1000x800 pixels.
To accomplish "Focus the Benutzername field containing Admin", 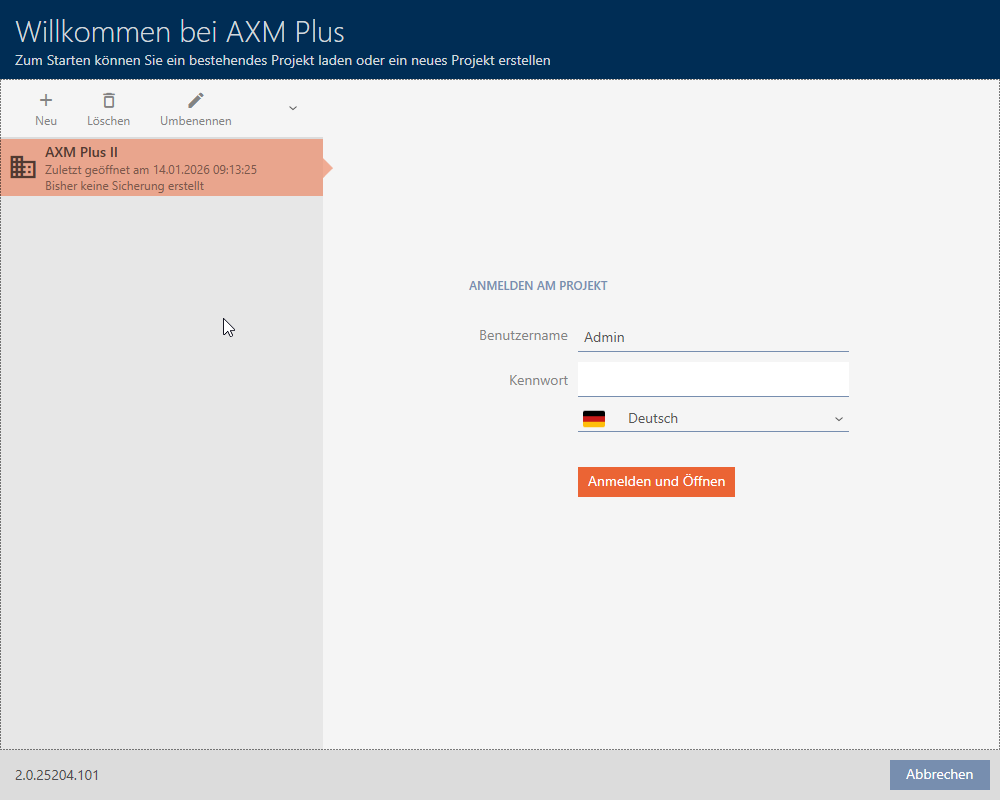I will tap(712, 337).
